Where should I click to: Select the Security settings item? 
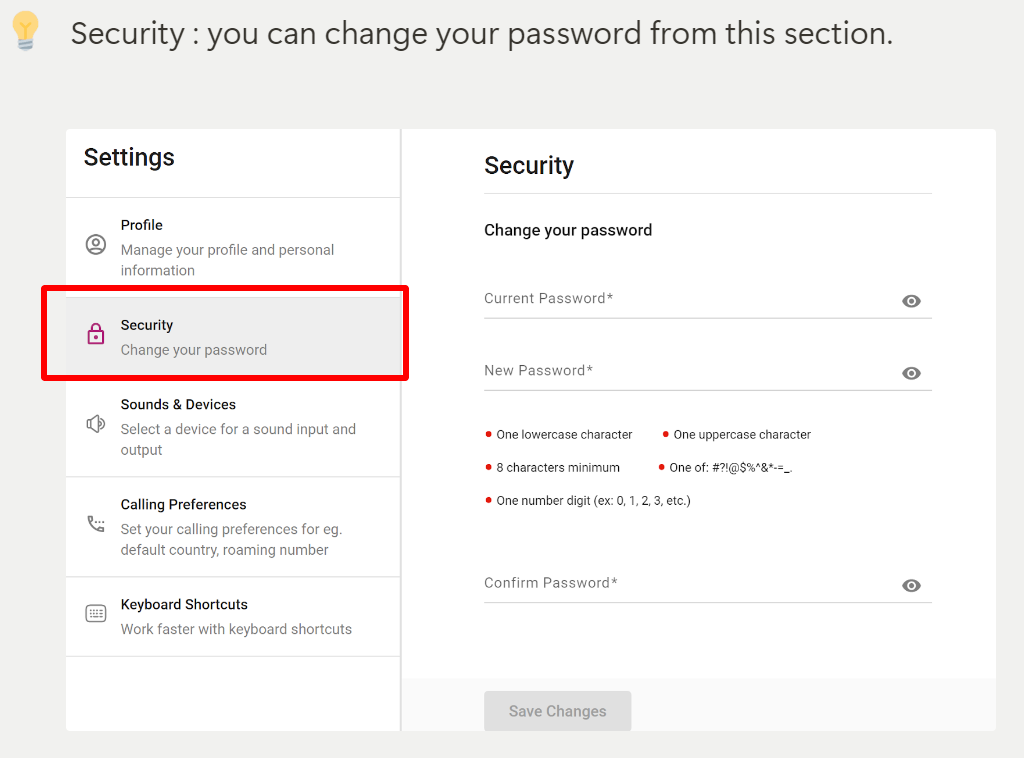tap(233, 337)
